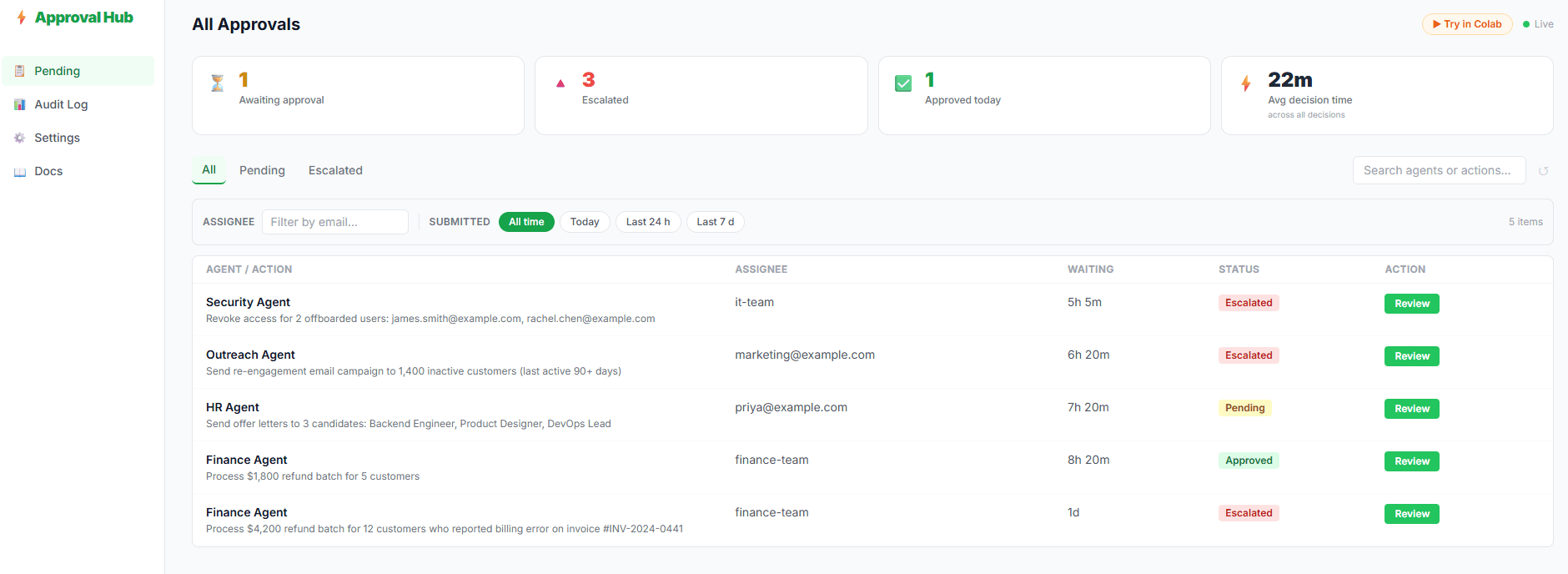The height and width of the screenshot is (574, 1568).
Task: Select the Last 24 h filter
Action: [648, 222]
